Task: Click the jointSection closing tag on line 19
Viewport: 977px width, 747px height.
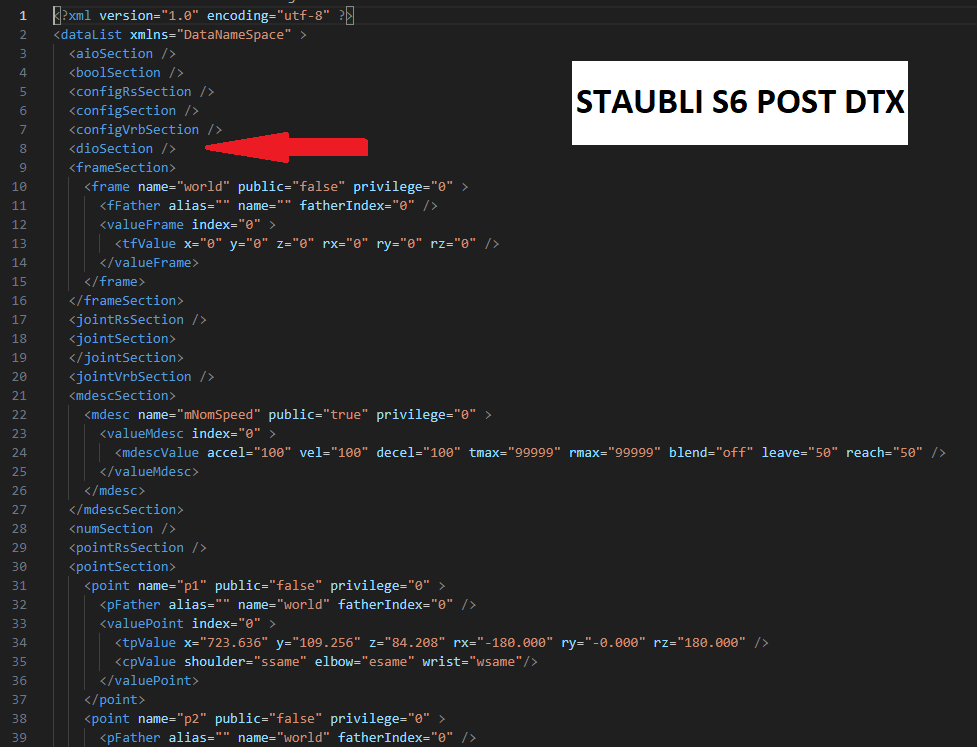Action: (x=126, y=358)
